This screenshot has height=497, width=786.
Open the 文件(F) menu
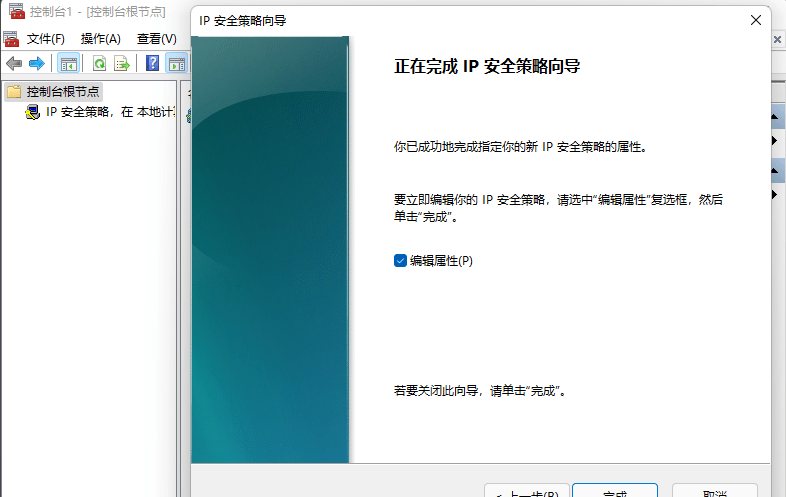(x=46, y=39)
